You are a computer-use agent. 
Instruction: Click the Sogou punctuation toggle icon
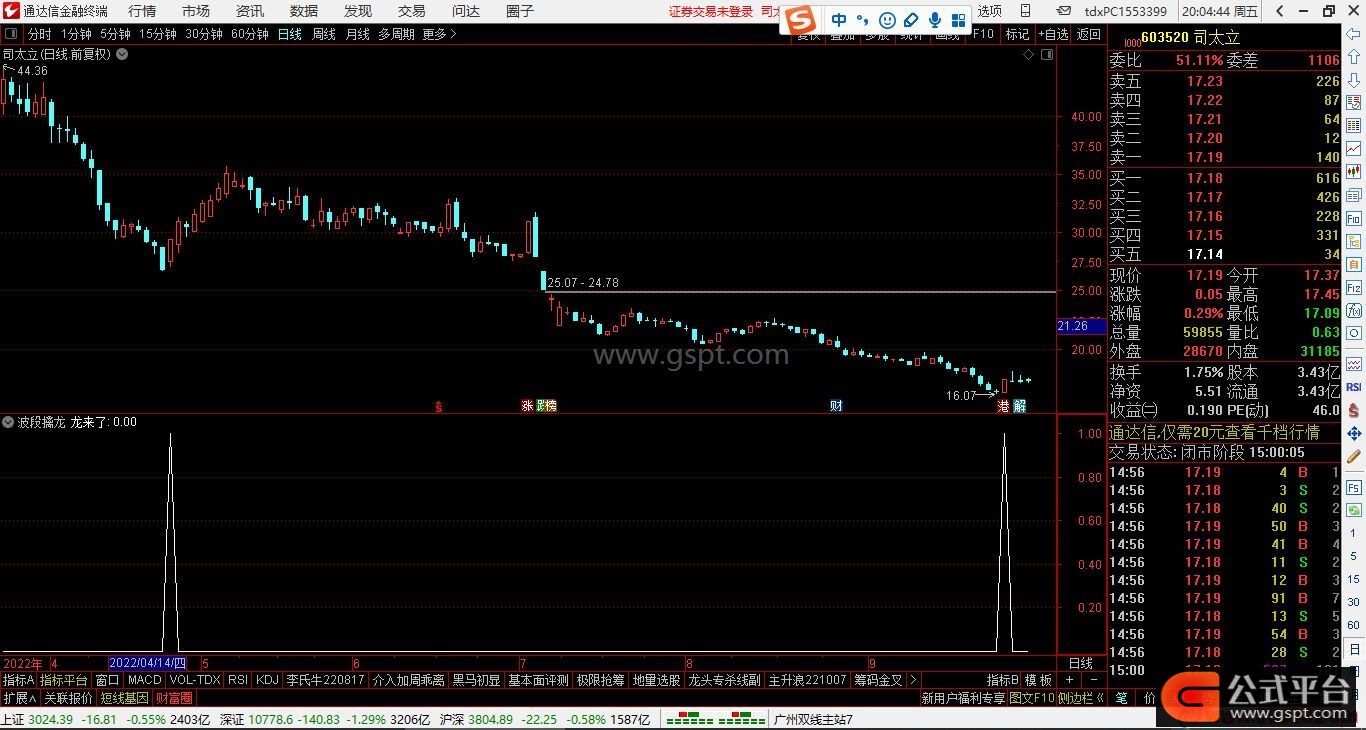tap(863, 20)
